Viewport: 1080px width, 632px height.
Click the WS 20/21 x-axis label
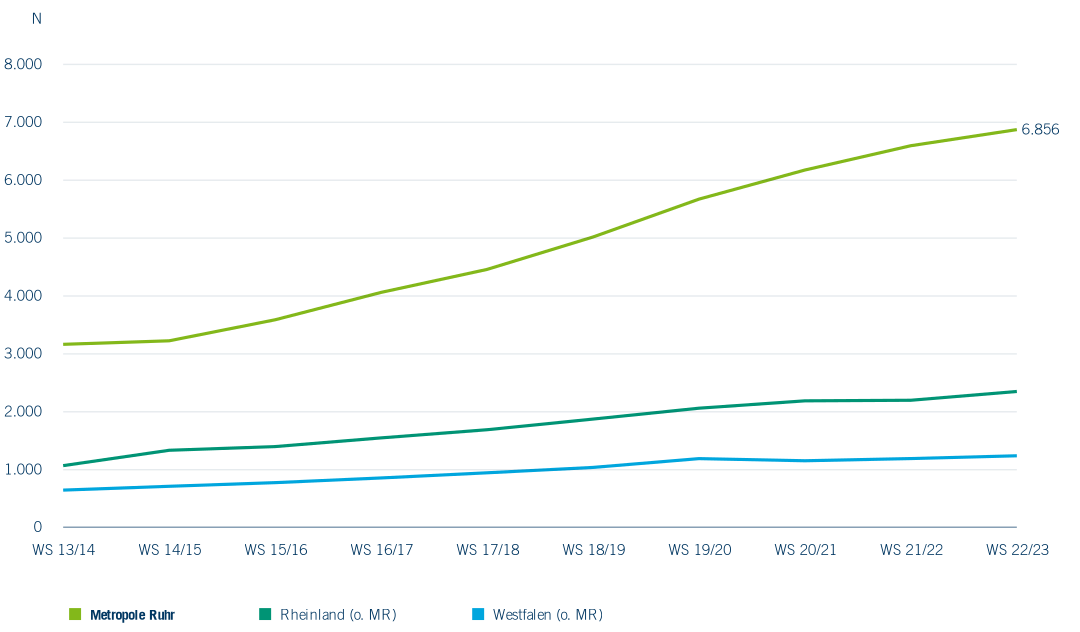(x=805, y=550)
